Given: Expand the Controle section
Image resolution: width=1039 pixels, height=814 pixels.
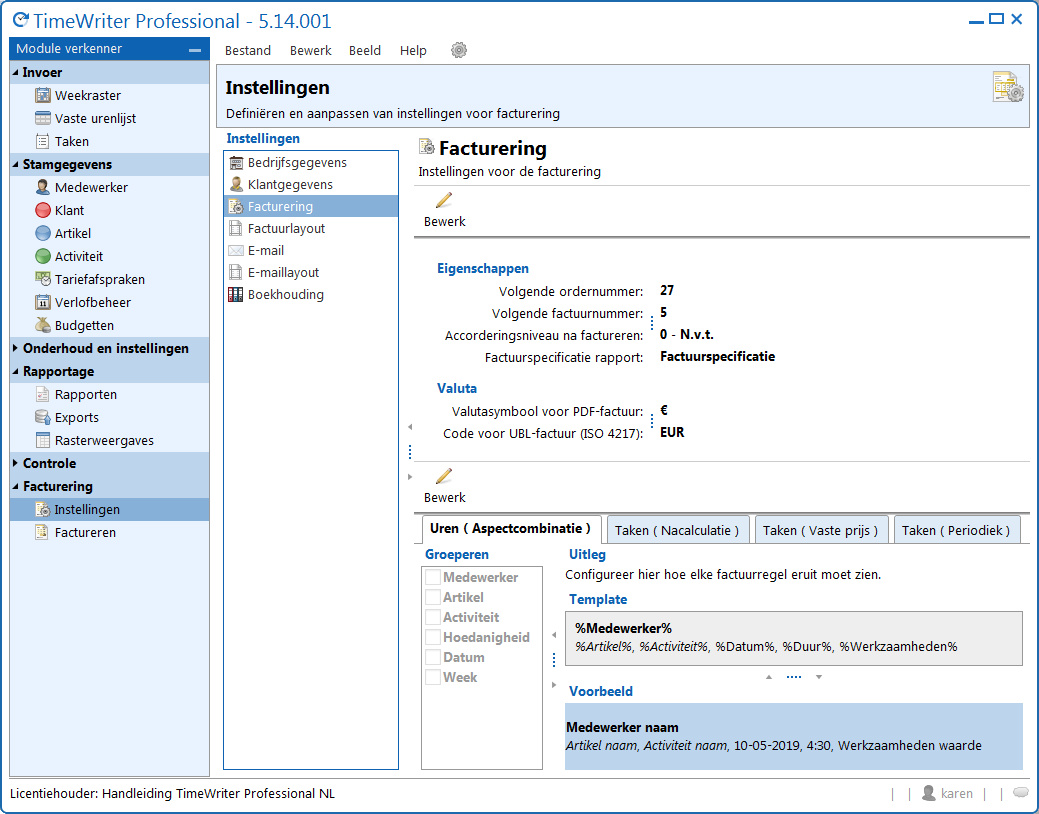Looking at the screenshot, I should (15, 463).
